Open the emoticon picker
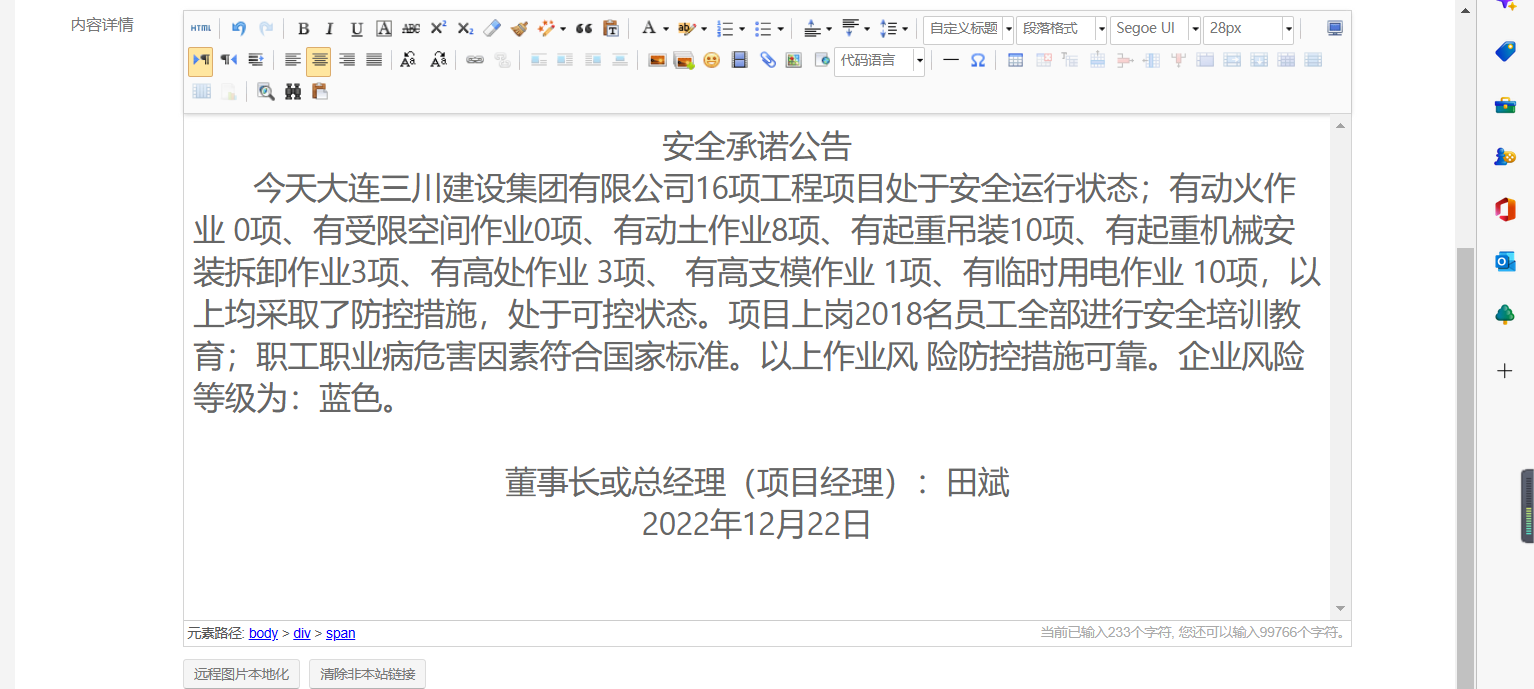This screenshot has height=689, width=1534. tap(711, 60)
